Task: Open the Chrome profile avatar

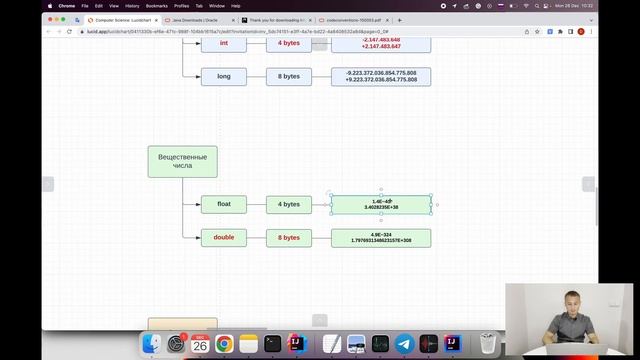Action: 581,31
